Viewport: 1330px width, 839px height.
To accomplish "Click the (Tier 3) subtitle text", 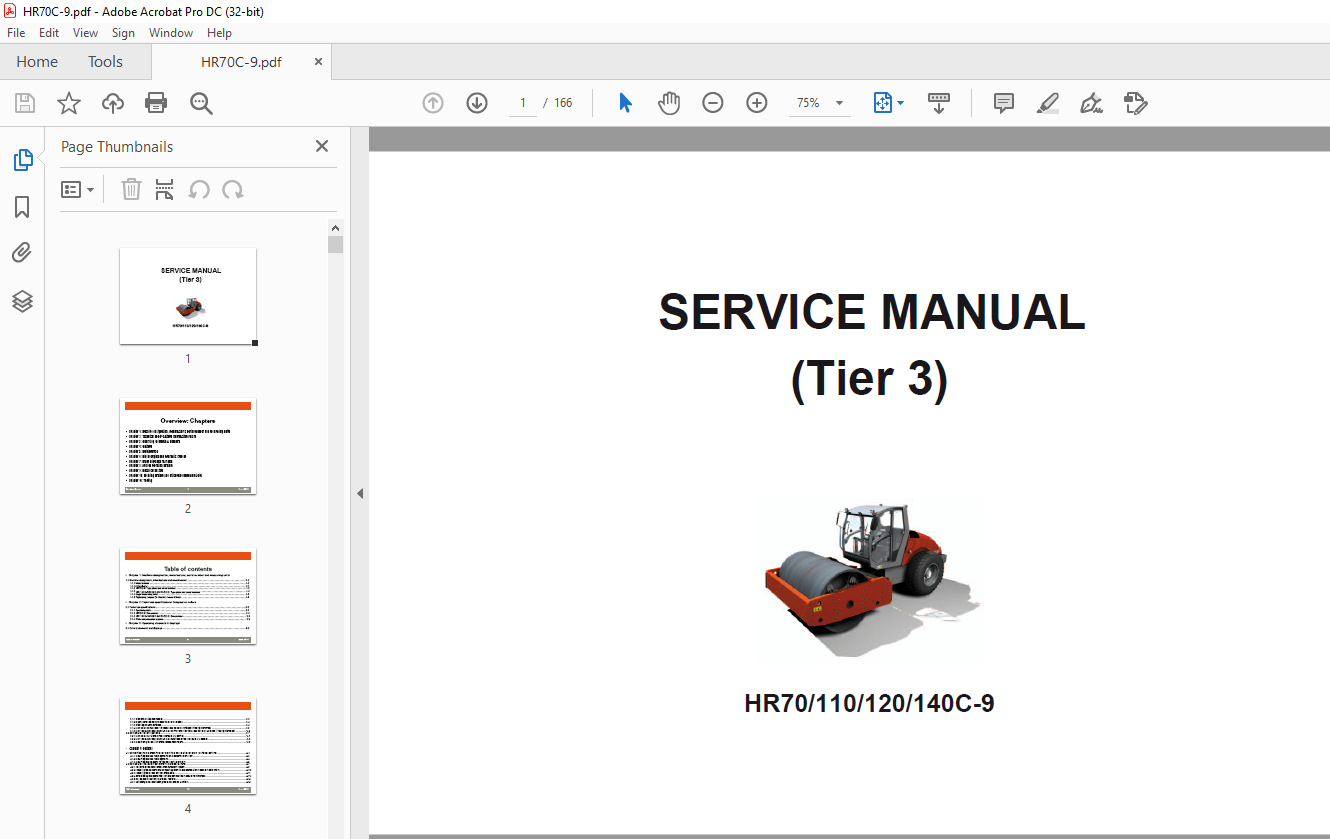I will pyautogui.click(x=869, y=380).
